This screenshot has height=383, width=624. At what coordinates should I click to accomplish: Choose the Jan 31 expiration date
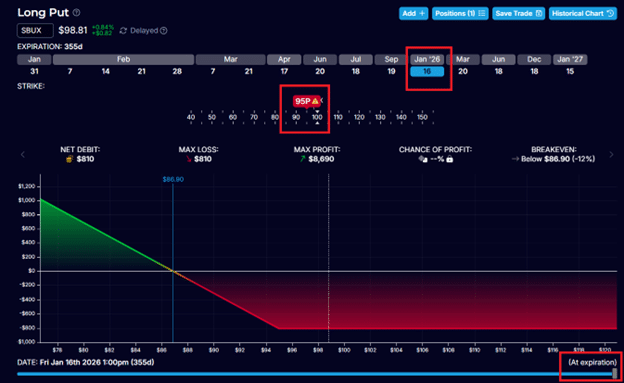[34, 71]
